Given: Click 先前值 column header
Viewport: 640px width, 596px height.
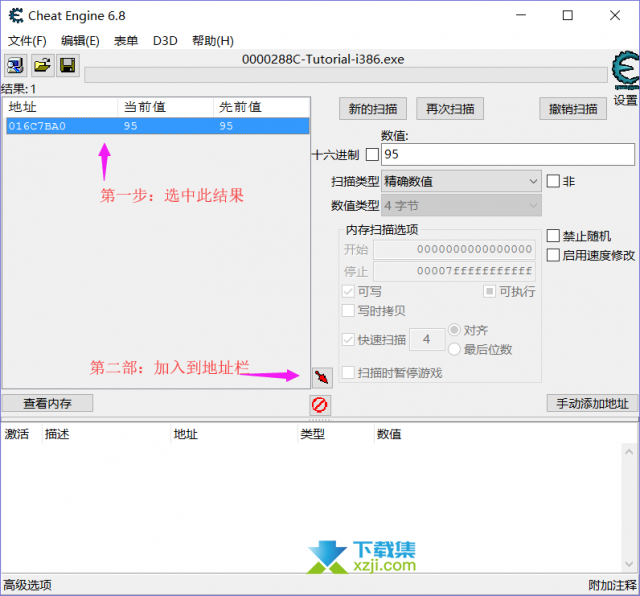Looking at the screenshot, I should click(x=261, y=107).
